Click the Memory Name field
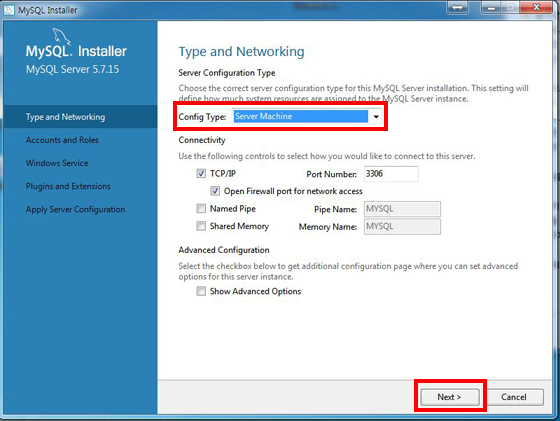The image size is (560, 421). tap(402, 226)
